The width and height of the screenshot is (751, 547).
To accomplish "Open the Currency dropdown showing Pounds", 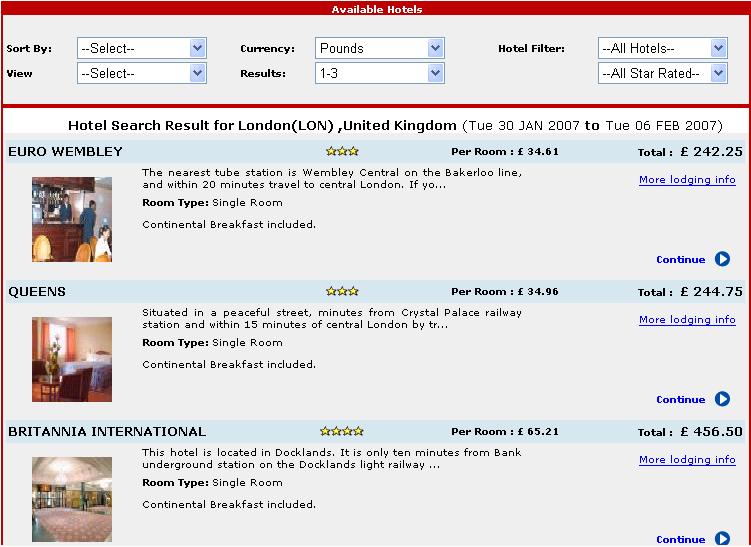I will coord(380,48).
